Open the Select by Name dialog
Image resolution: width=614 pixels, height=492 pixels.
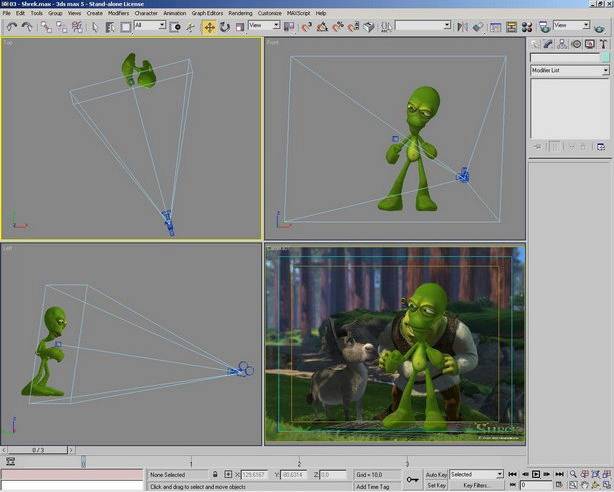pos(110,27)
